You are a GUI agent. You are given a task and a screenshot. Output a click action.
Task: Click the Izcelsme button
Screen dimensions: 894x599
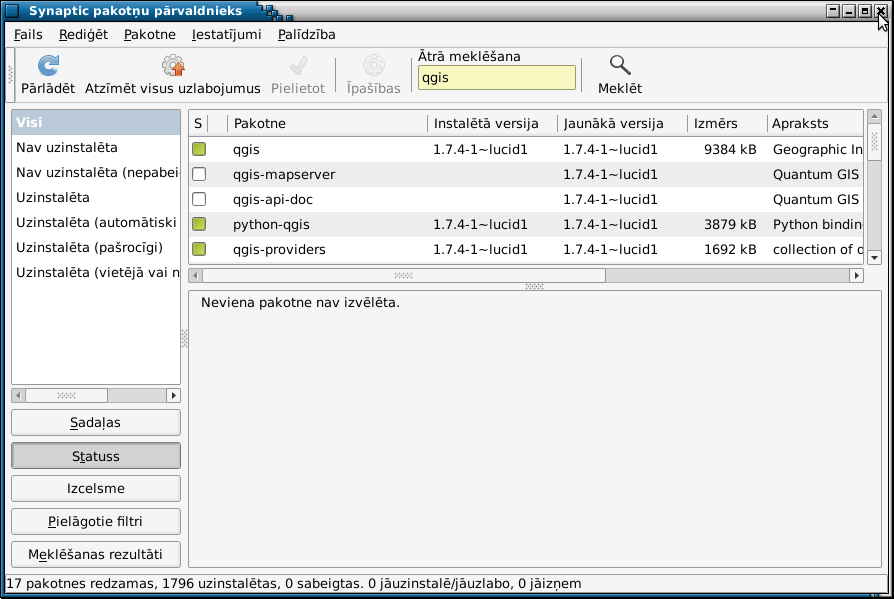[x=96, y=488]
